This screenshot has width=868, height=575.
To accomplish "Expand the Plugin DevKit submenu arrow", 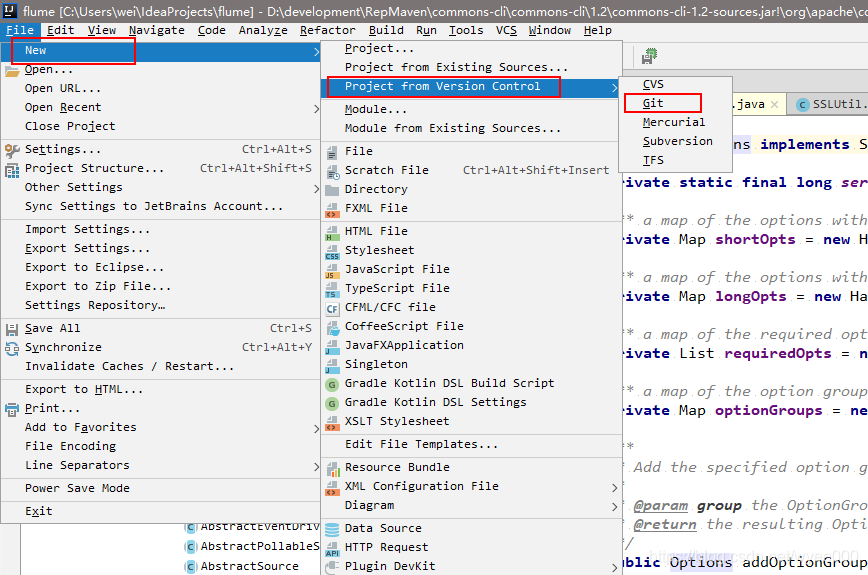I will pos(614,567).
